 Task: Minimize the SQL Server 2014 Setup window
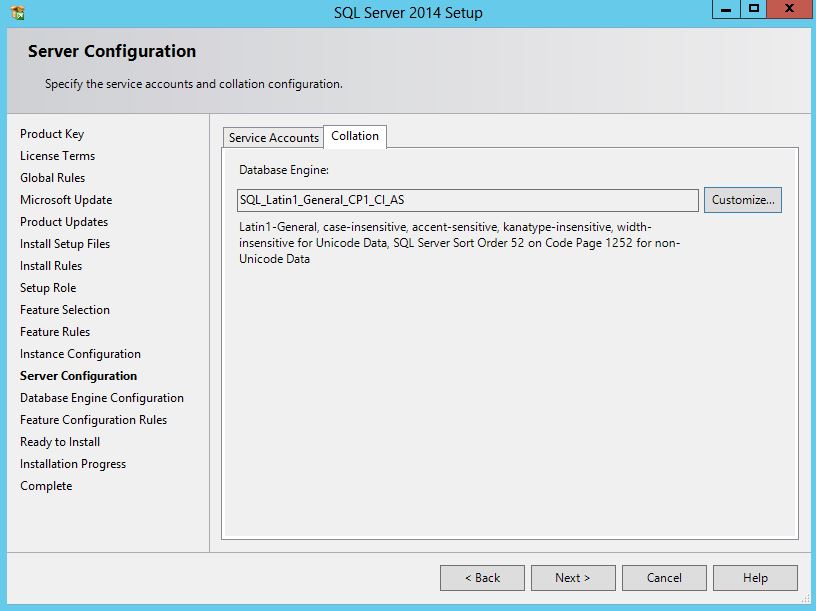(726, 9)
